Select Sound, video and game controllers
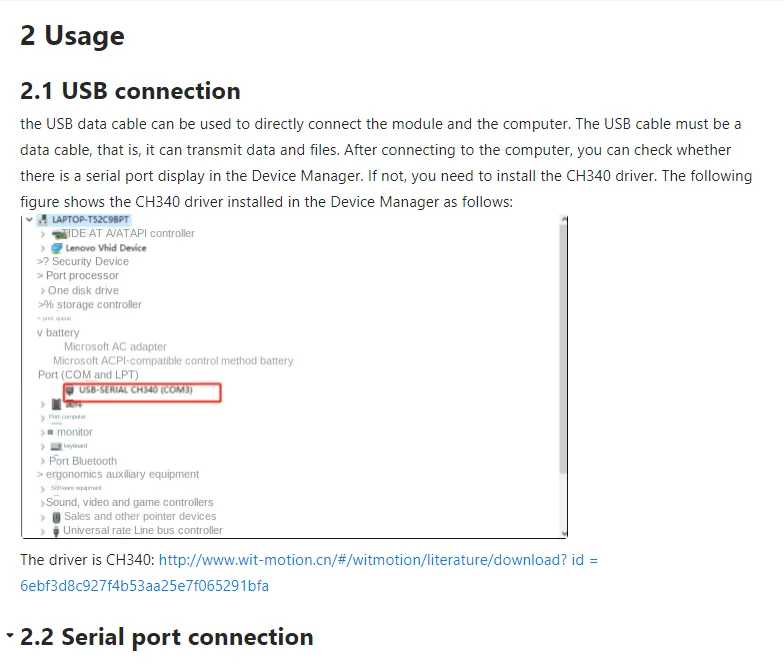 [x=130, y=502]
